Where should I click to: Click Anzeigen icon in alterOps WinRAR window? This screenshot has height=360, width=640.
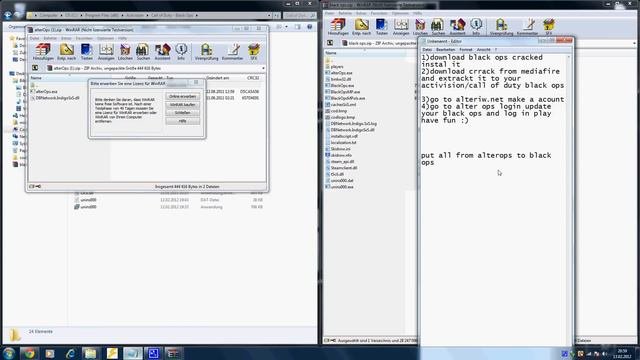[x=106, y=52]
